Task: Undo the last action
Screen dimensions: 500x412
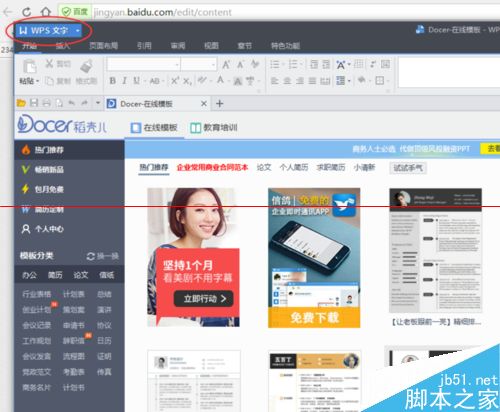Action: click(71, 103)
